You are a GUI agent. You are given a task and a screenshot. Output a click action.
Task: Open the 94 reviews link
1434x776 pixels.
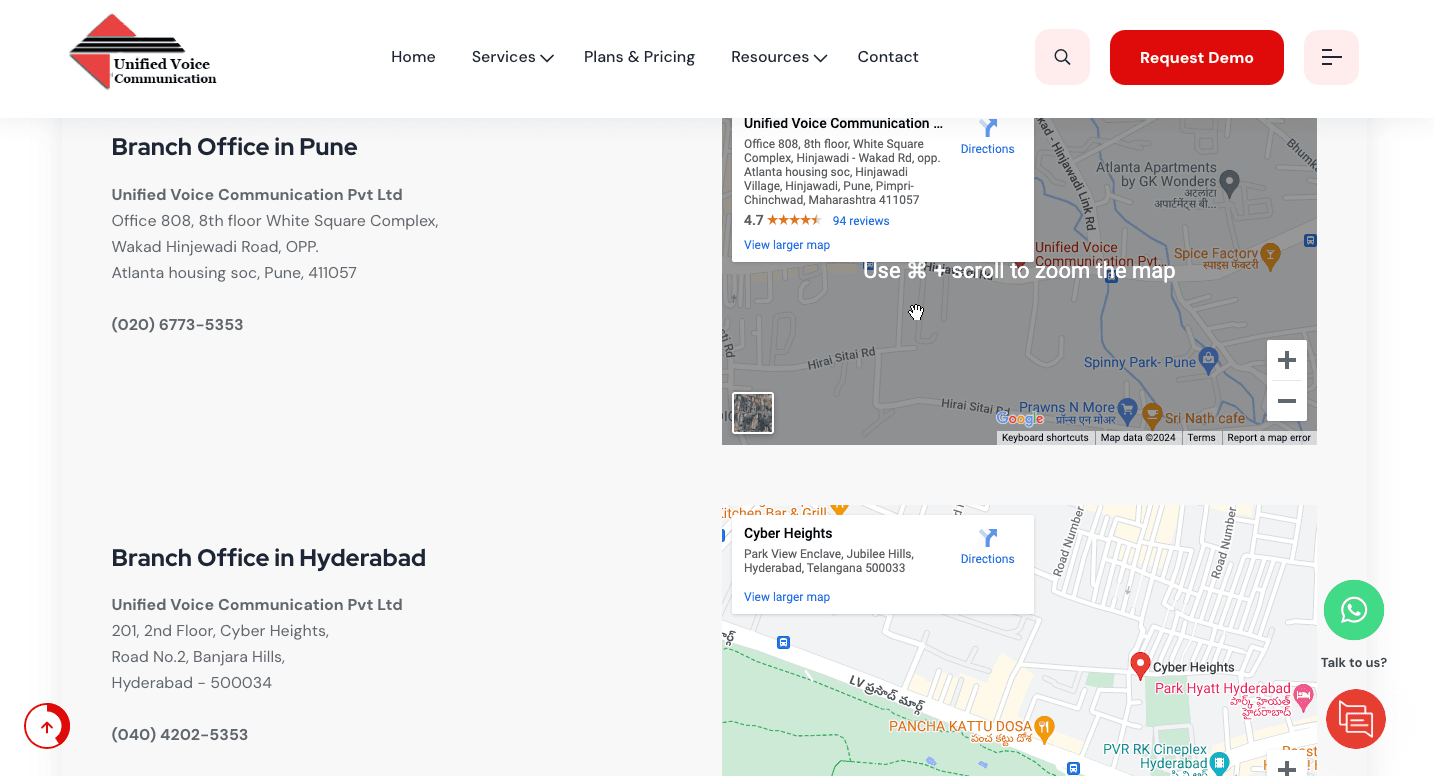[860, 221]
